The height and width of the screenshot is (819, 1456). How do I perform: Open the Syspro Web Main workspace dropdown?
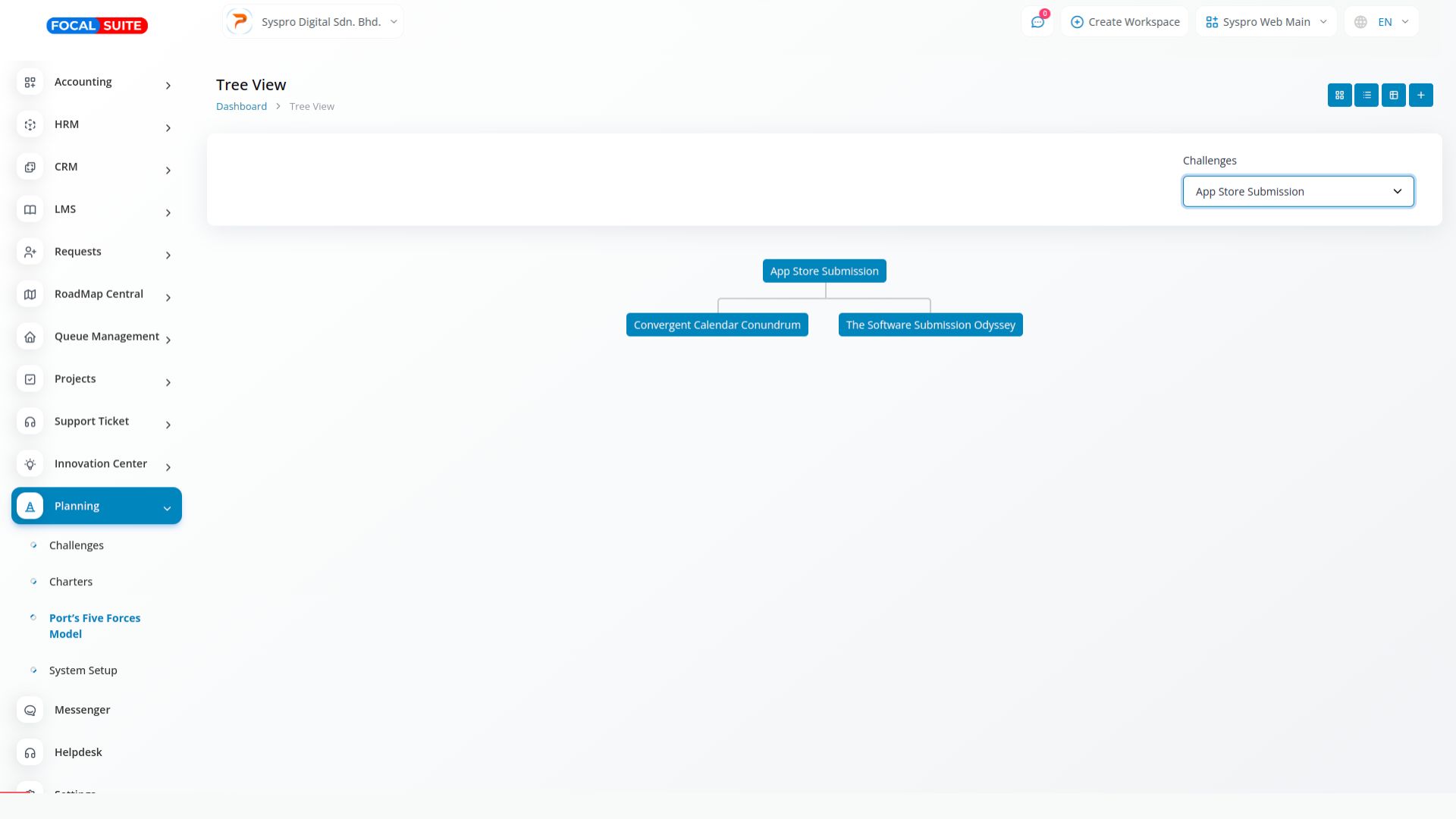tap(1266, 22)
